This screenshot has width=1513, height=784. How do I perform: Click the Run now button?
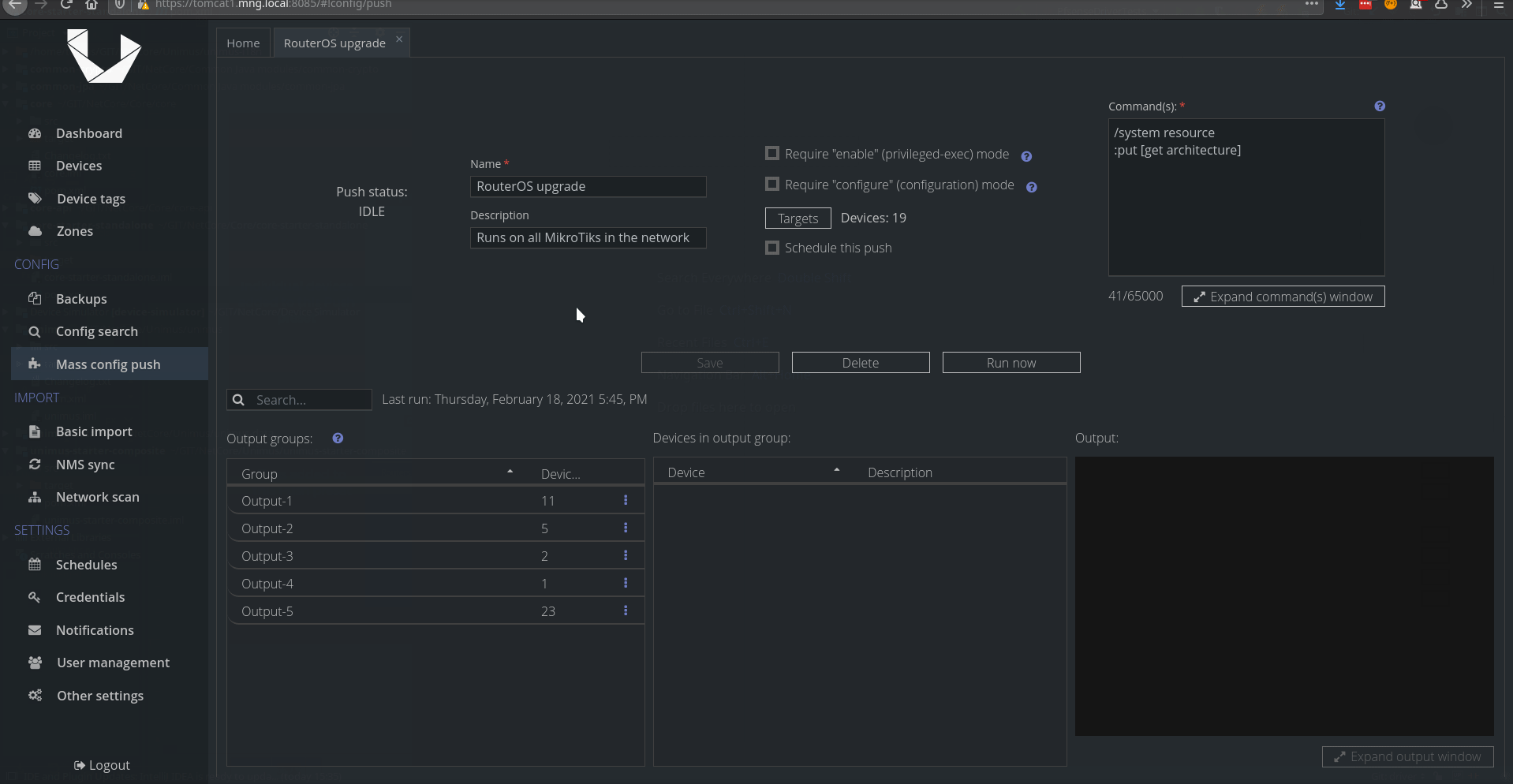click(1011, 363)
